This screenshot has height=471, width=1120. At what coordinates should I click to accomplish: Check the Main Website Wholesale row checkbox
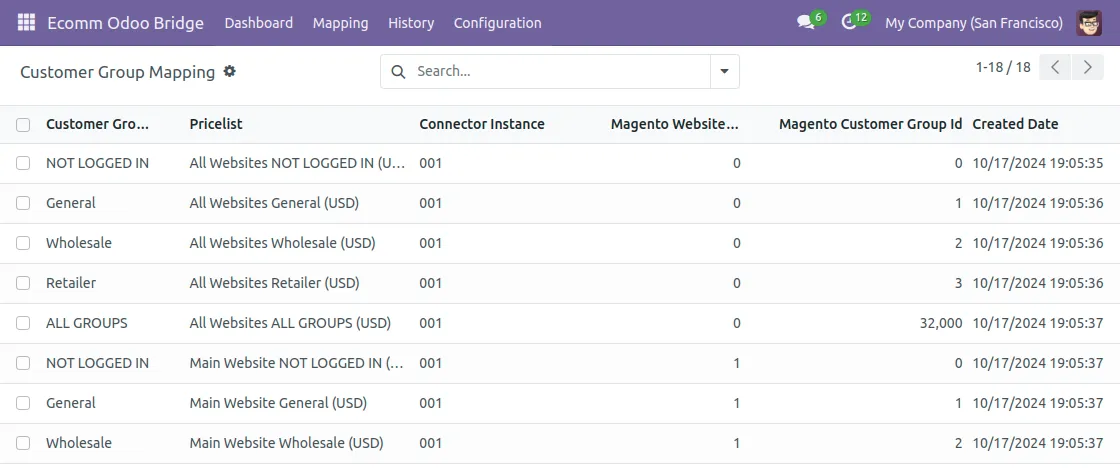[23, 443]
